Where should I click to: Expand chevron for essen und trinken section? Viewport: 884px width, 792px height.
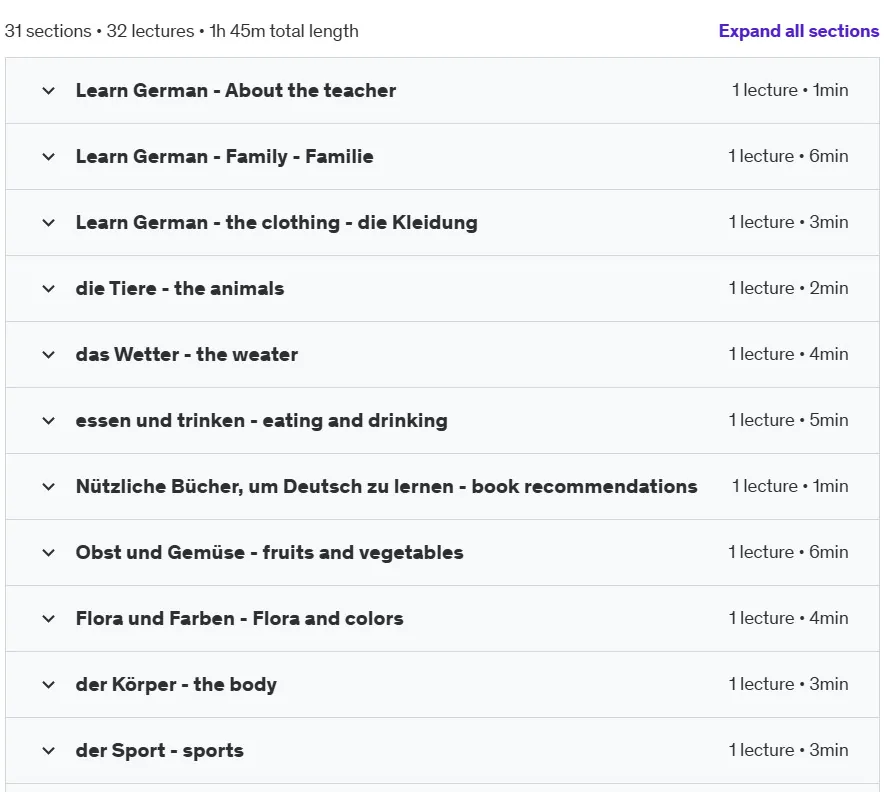pos(48,421)
